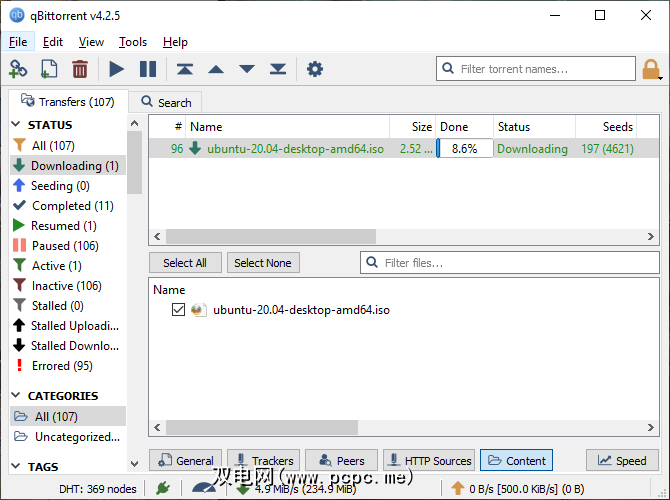Image resolution: width=670 pixels, height=500 pixels.
Task: Open the Peers tab
Action: coord(341,460)
